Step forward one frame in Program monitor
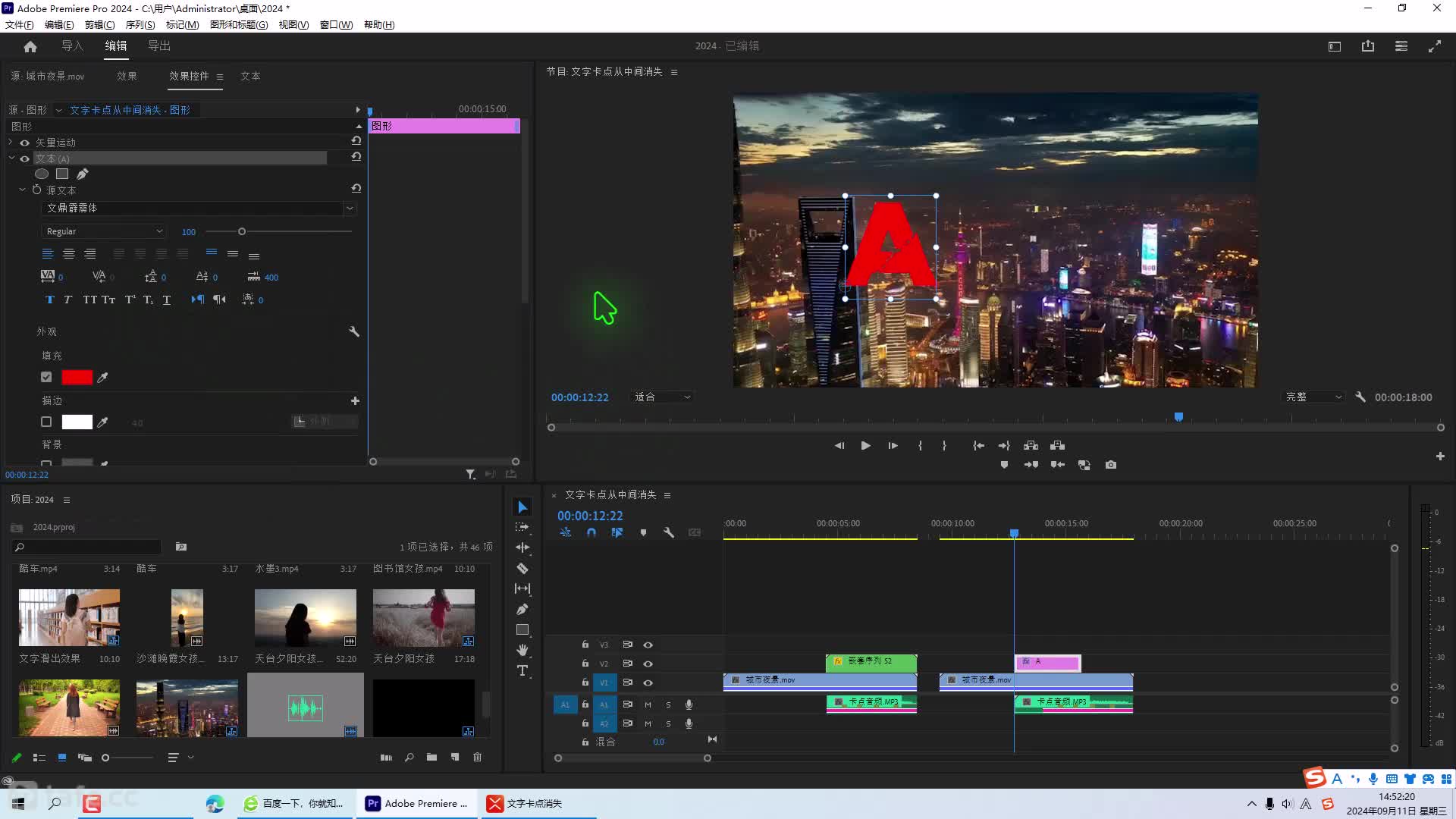This screenshot has height=819, width=1456. (893, 446)
